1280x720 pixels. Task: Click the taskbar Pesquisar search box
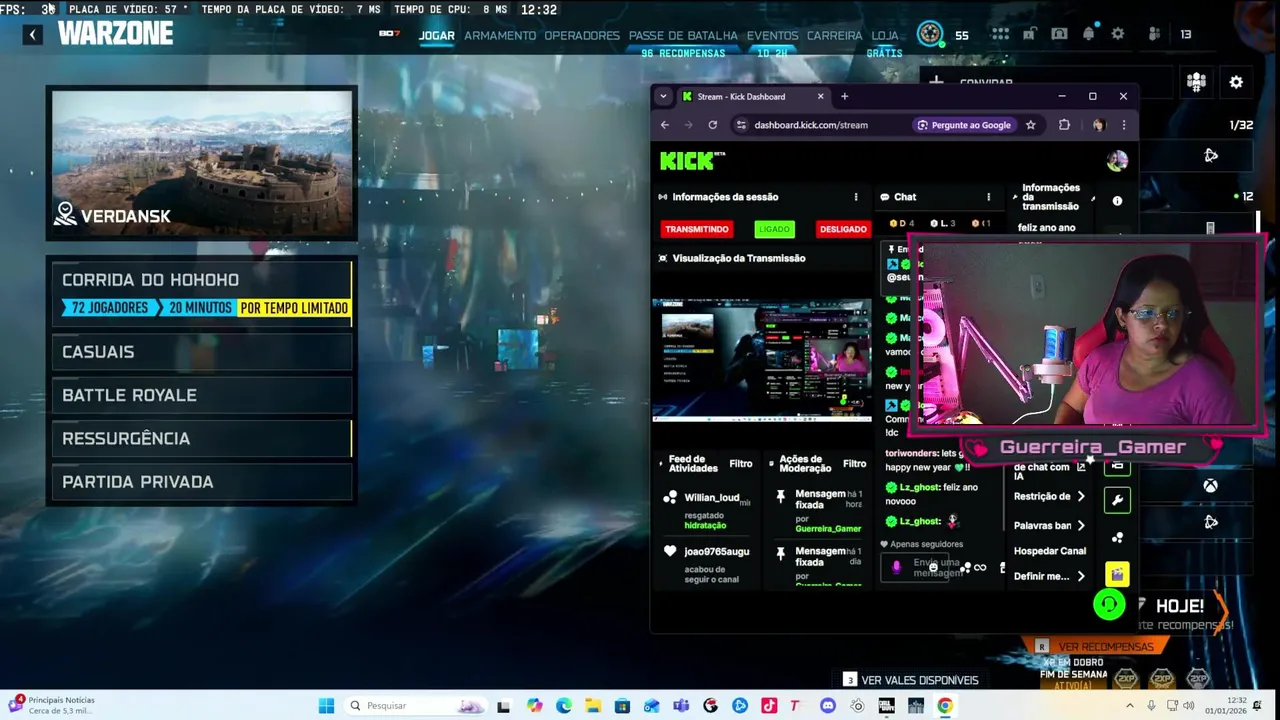coord(415,706)
